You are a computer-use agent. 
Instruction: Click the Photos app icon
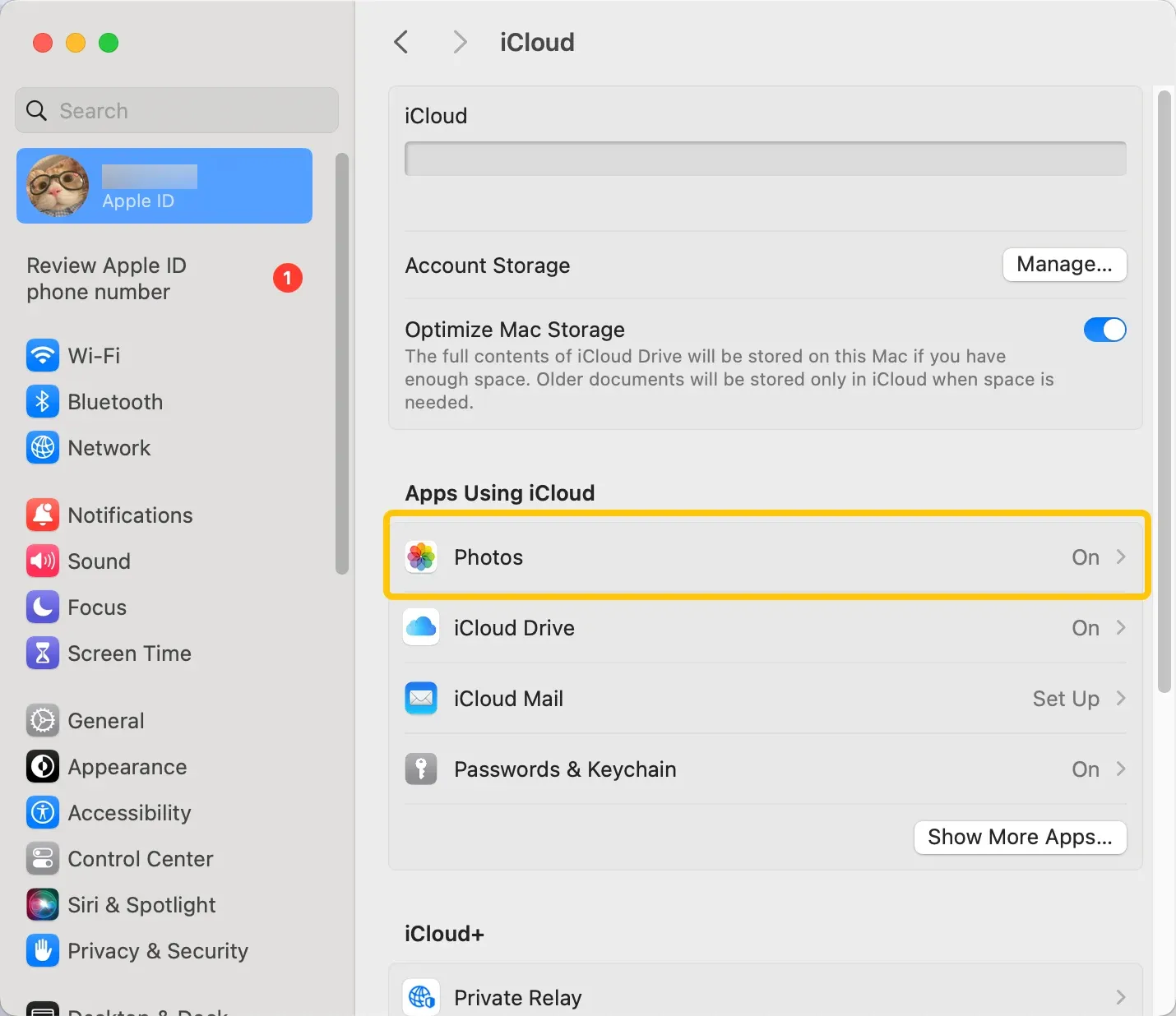[421, 557]
